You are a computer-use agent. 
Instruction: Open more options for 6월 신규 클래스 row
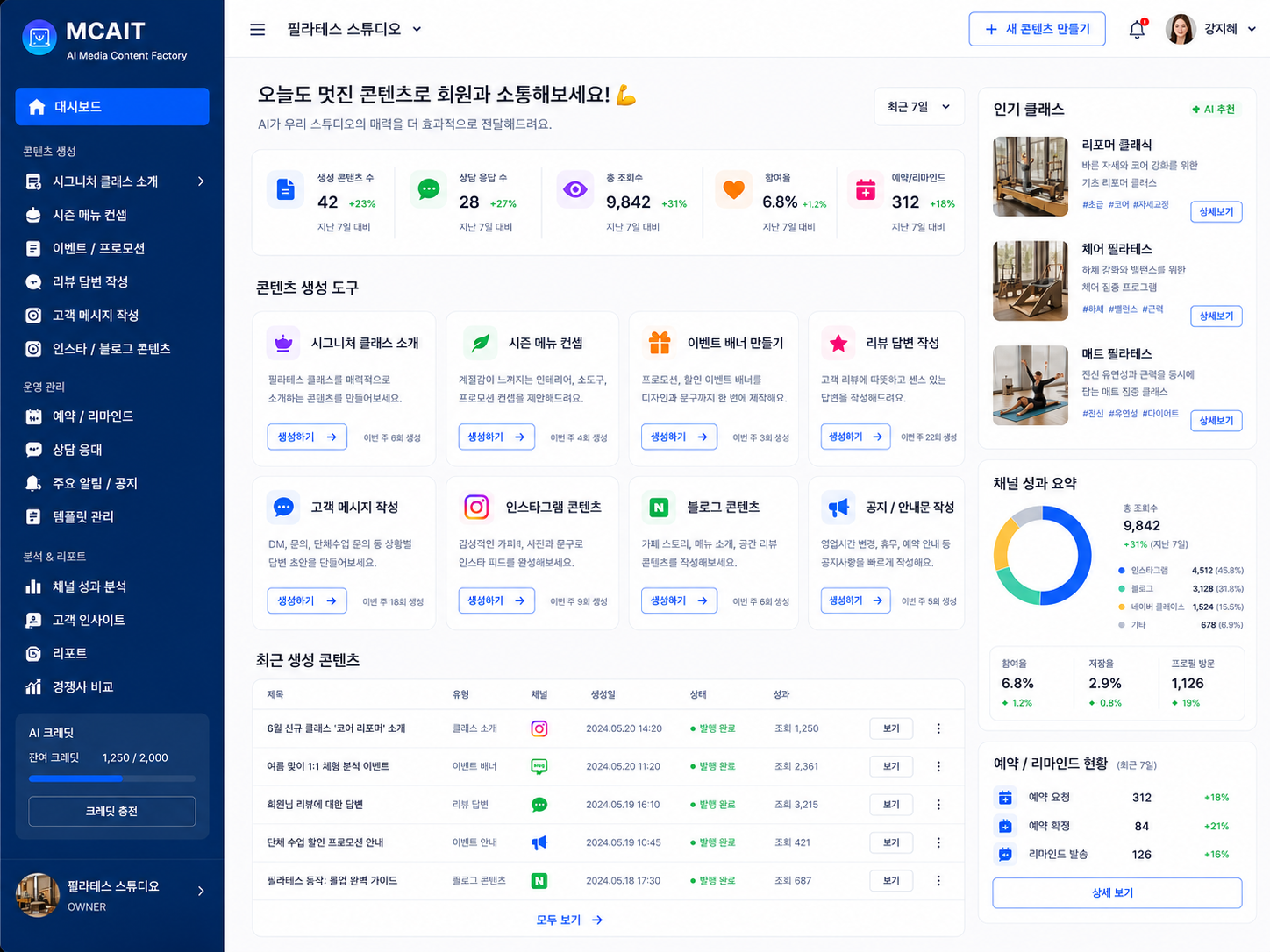[x=938, y=728]
